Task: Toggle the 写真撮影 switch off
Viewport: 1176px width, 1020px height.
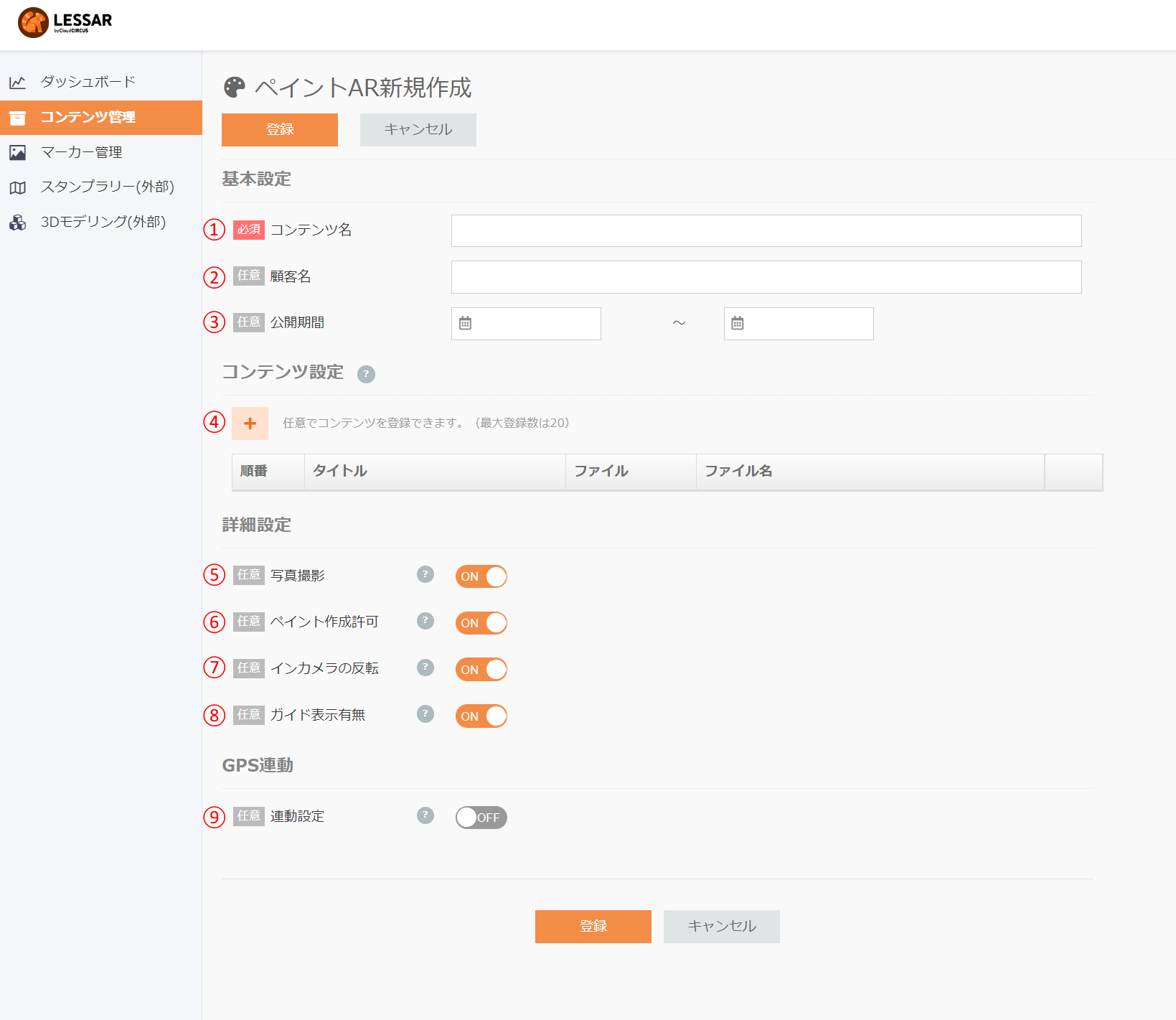Action: coord(481,576)
